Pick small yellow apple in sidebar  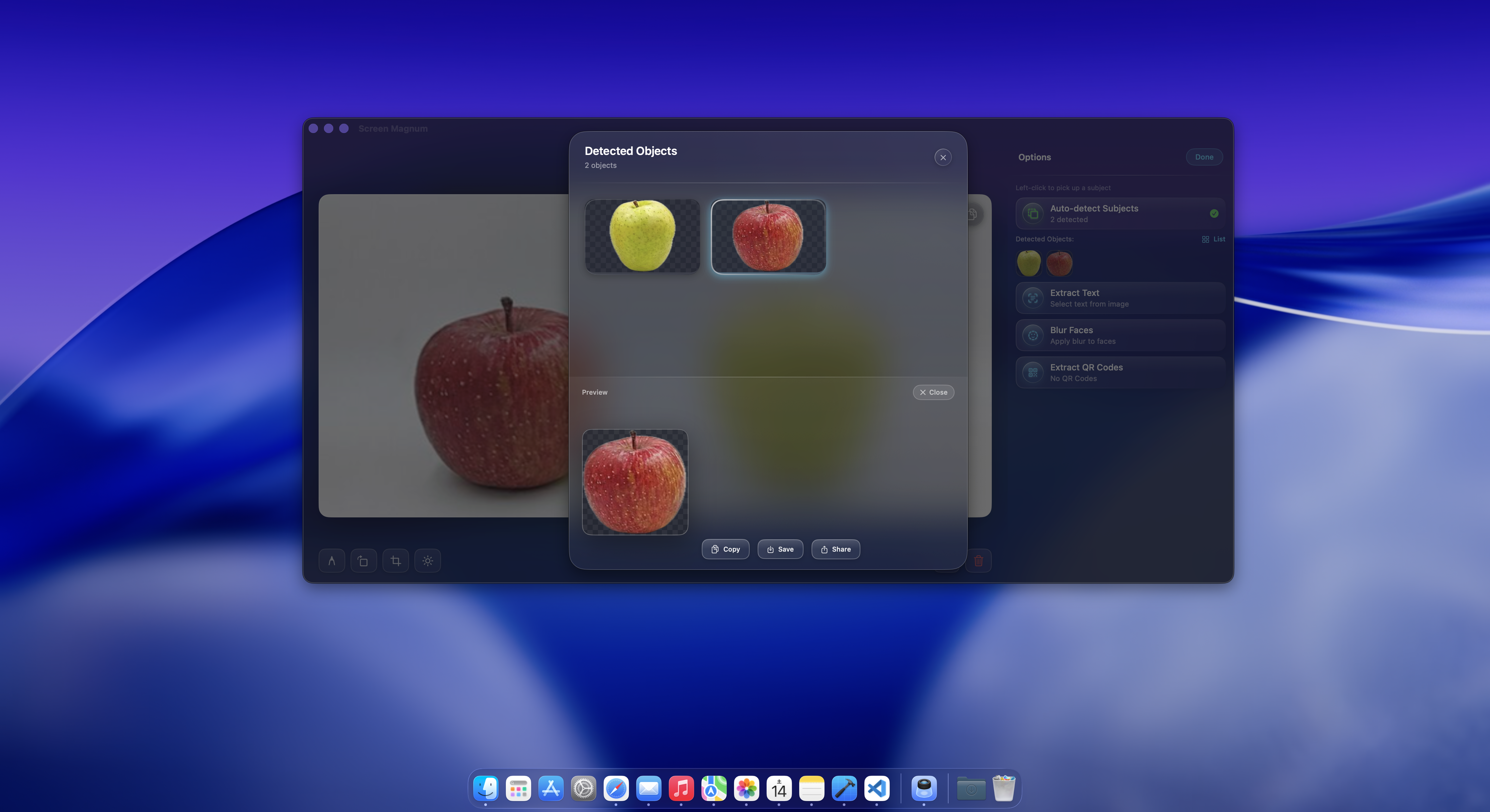(x=1028, y=263)
